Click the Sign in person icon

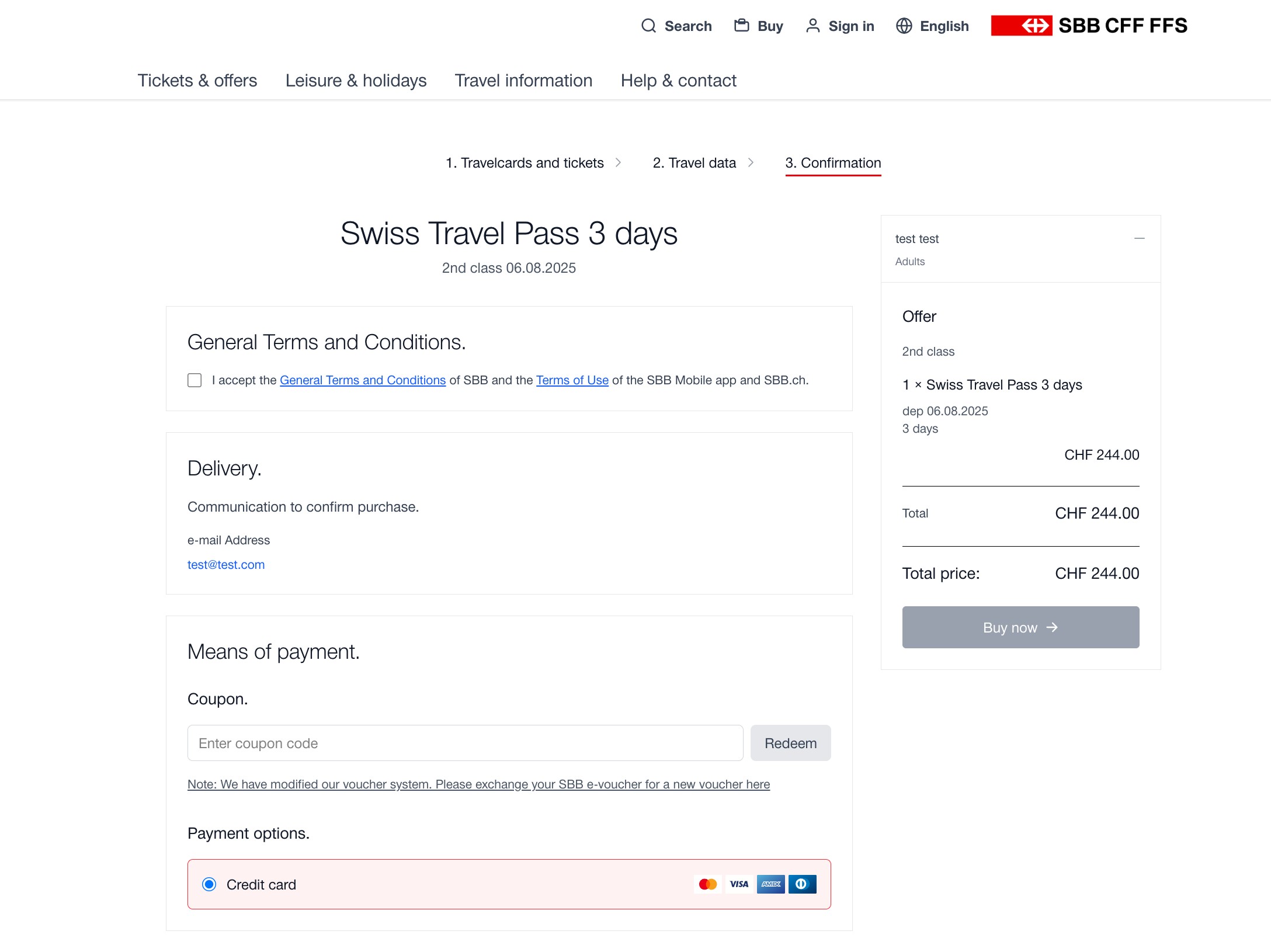click(812, 26)
